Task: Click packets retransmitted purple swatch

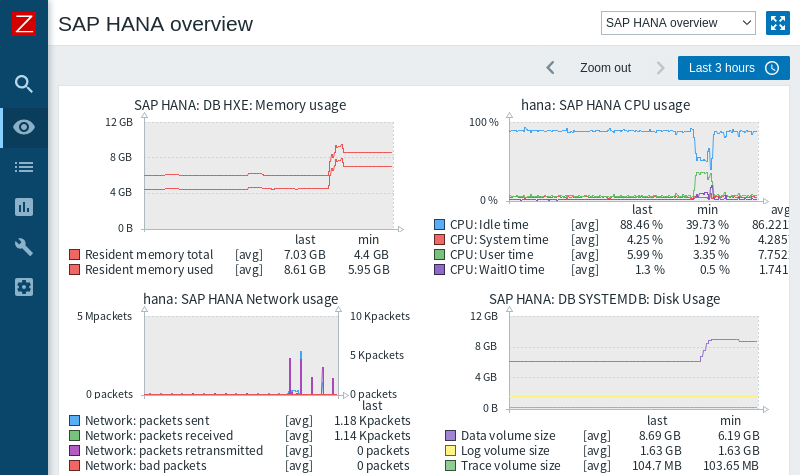Action: click(x=74, y=451)
